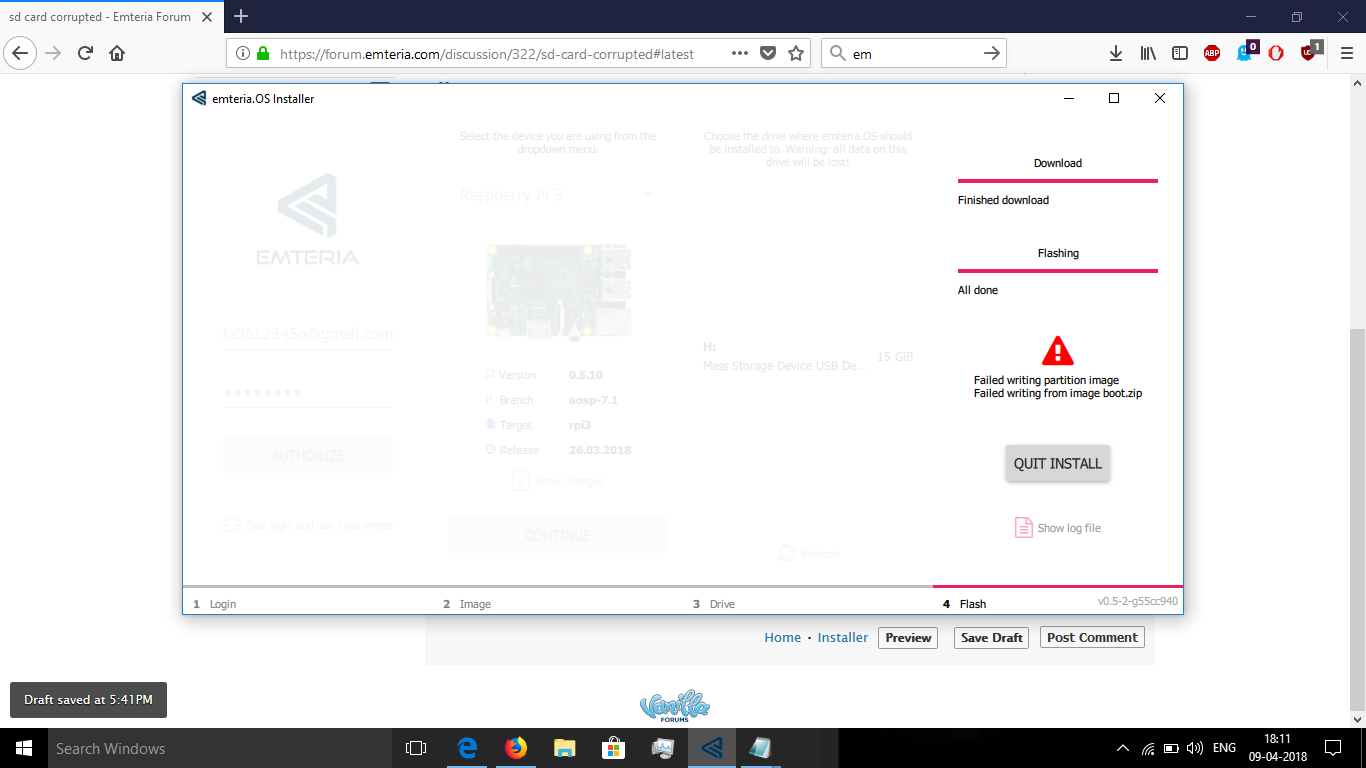
Task: Open the red hand ad blocker extension
Action: click(1276, 53)
